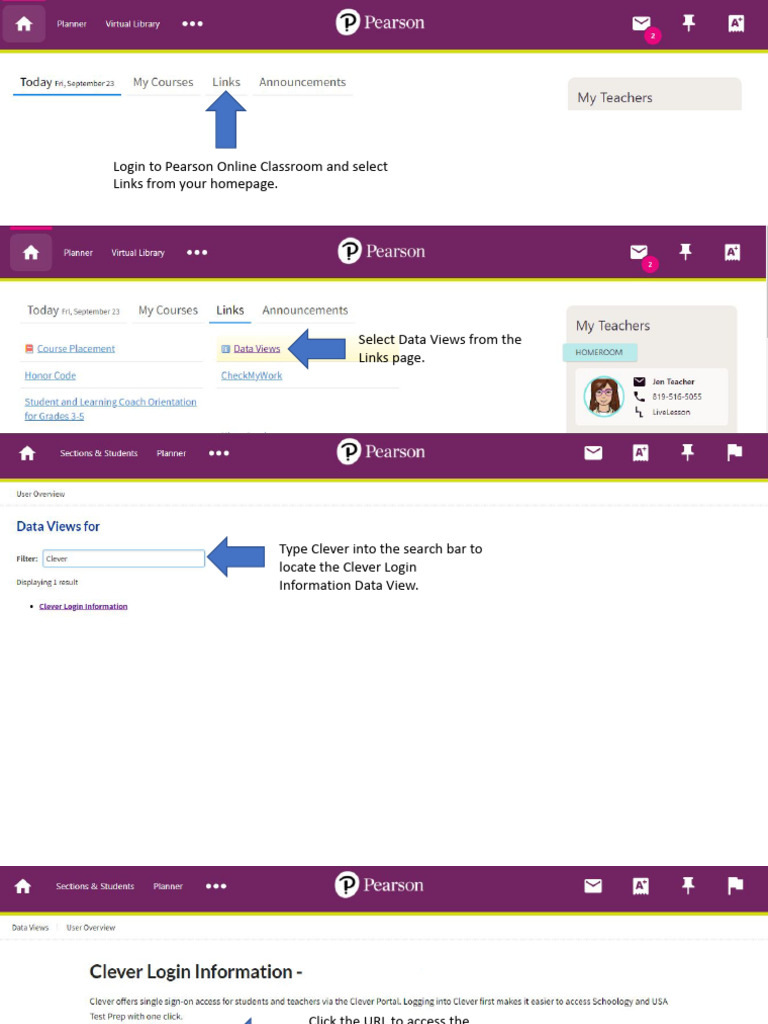Click the HOMEROOM label under My Teachers

tap(599, 352)
